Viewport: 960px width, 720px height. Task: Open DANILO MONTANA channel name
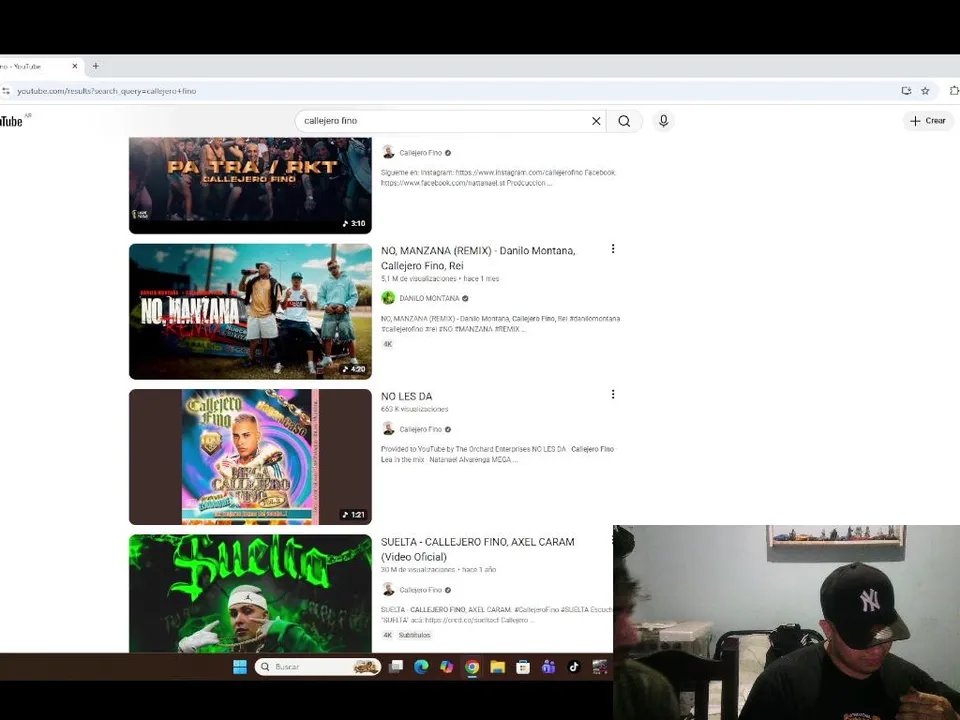pyautogui.click(x=429, y=298)
